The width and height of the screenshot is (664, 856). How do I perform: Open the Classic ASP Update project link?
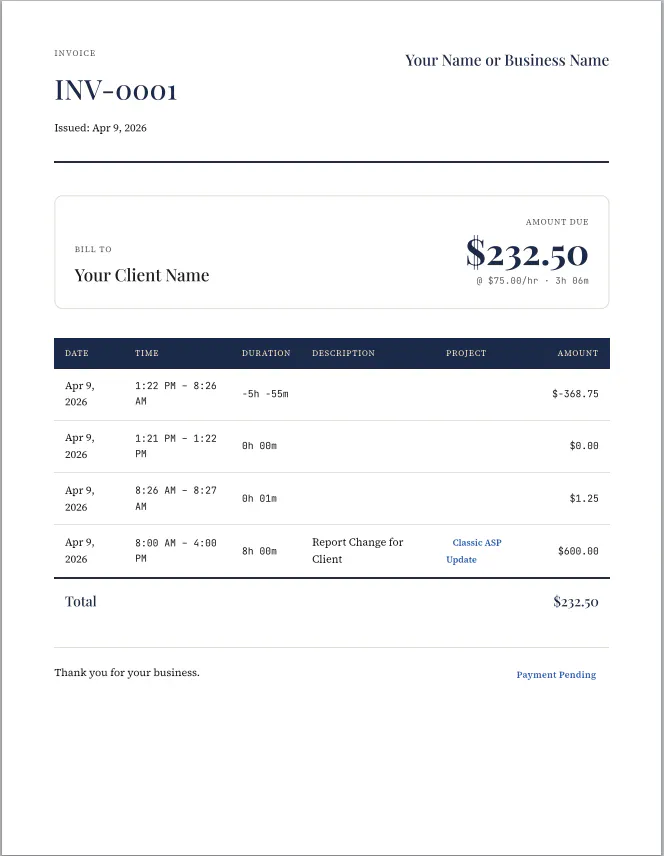tap(474, 551)
